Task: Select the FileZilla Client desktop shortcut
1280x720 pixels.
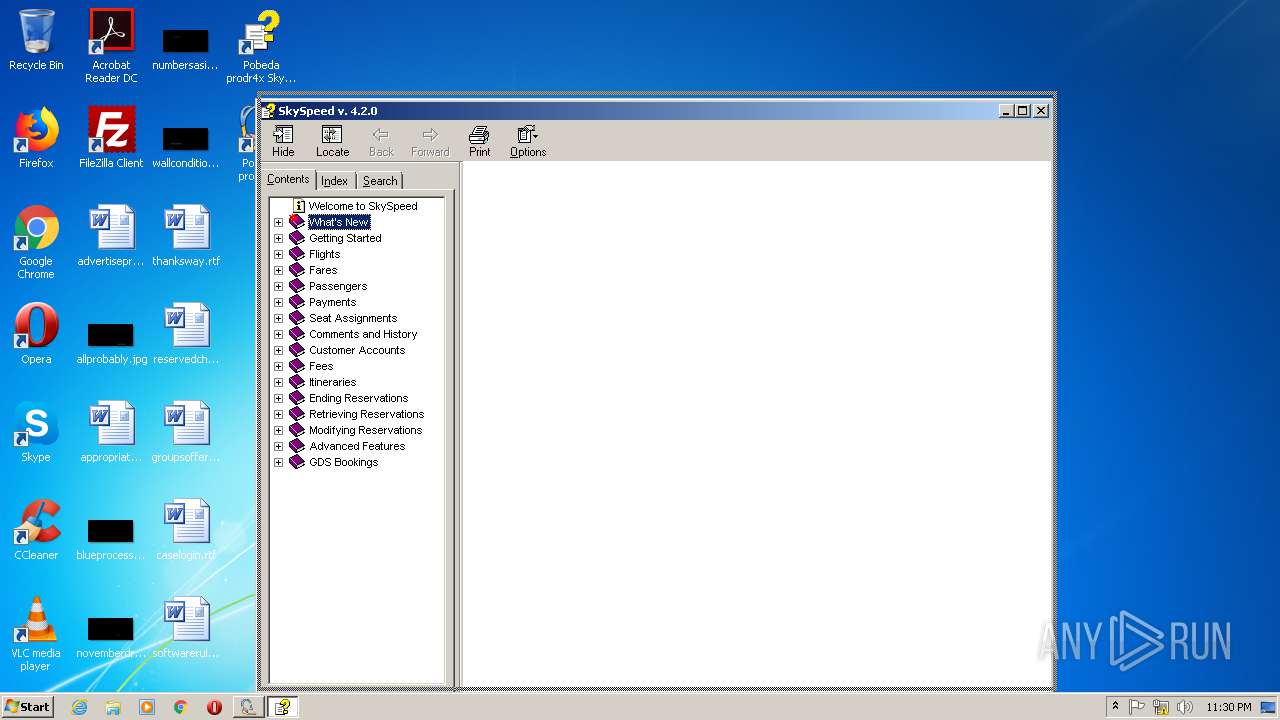Action: (111, 138)
